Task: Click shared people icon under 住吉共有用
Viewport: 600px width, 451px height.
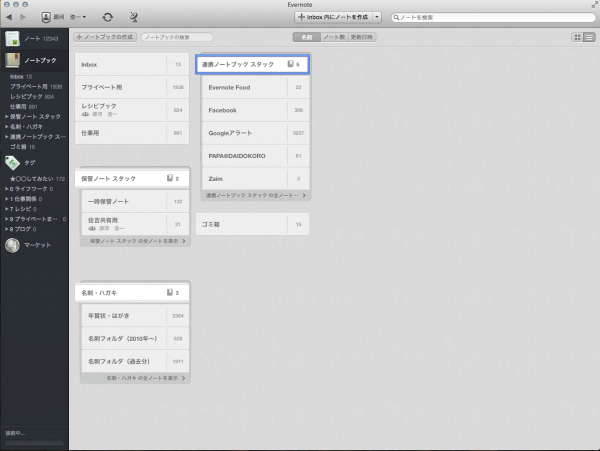Action: point(92,228)
